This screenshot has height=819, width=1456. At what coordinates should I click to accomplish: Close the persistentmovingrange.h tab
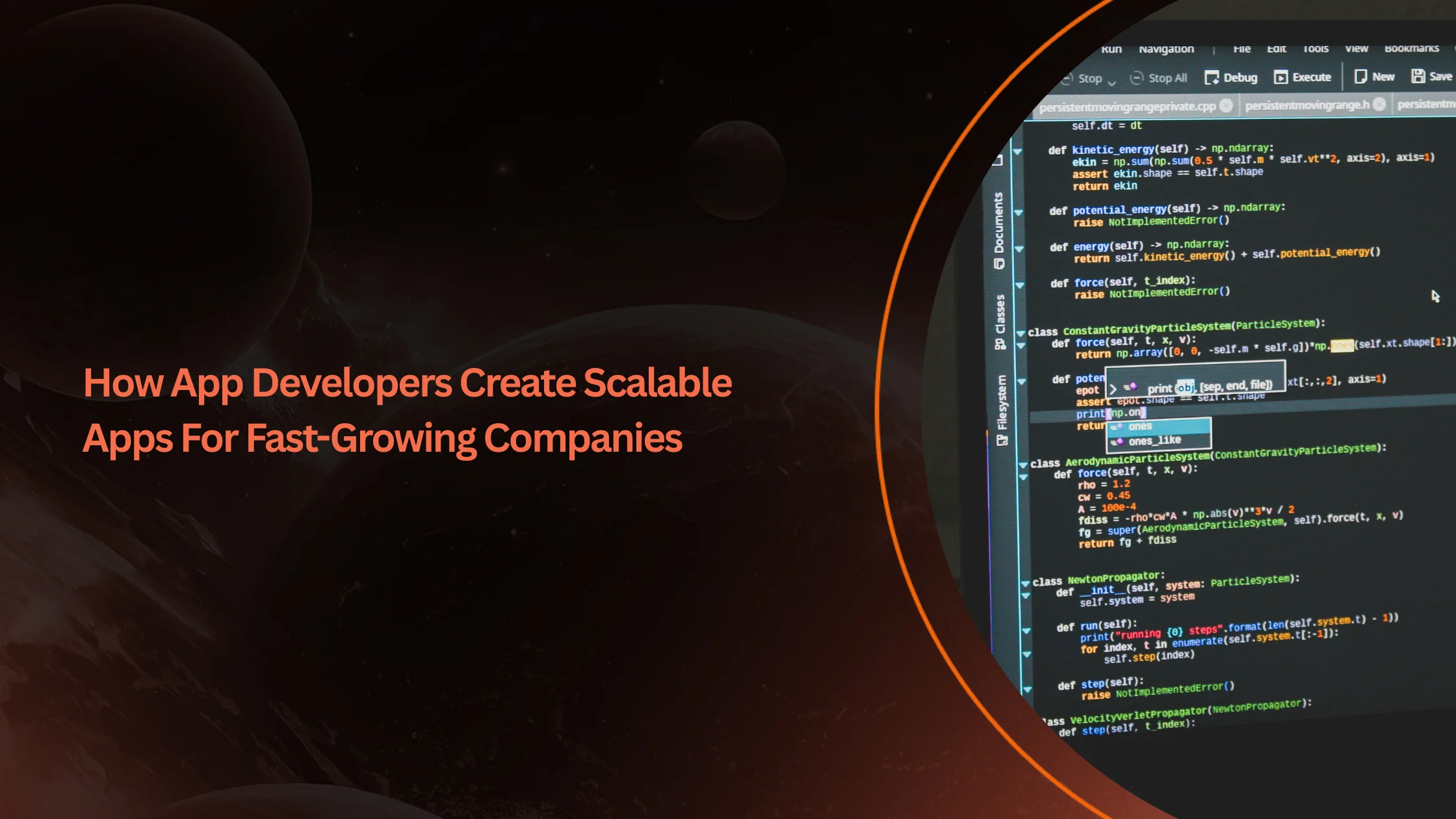coord(1379,104)
